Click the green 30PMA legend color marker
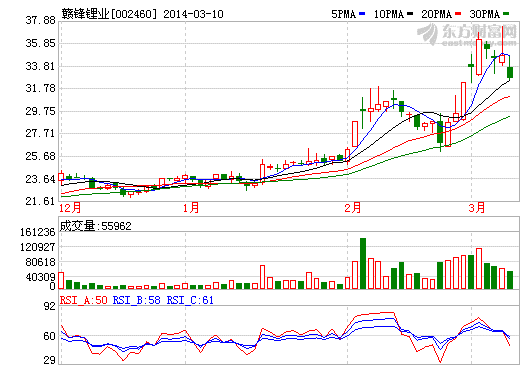 [506, 14]
